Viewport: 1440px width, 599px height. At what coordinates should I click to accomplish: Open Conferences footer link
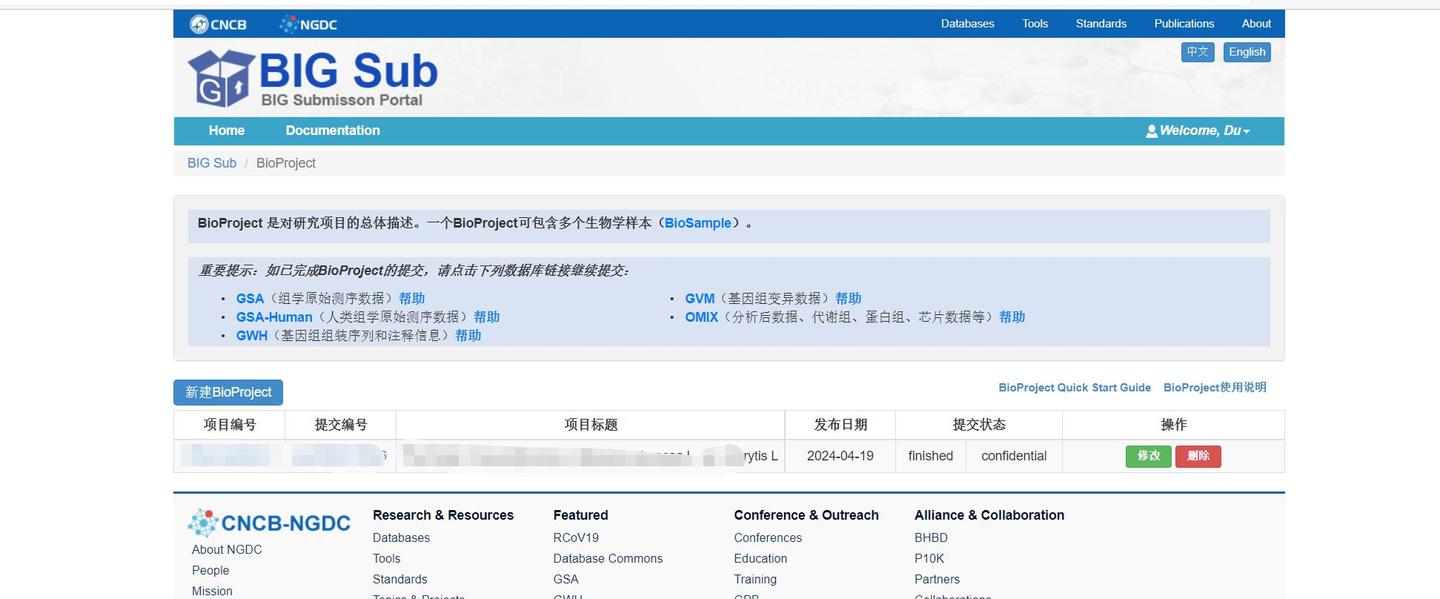(x=768, y=538)
